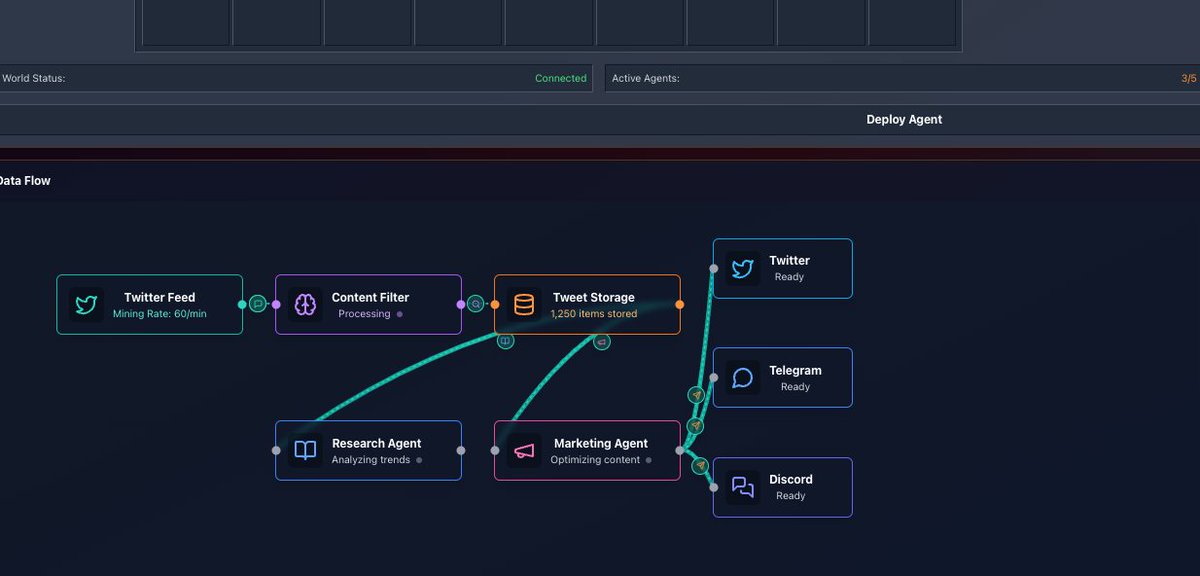This screenshot has width=1200, height=576.
Task: Click the Twitter output node bird icon
Action: pos(742,268)
